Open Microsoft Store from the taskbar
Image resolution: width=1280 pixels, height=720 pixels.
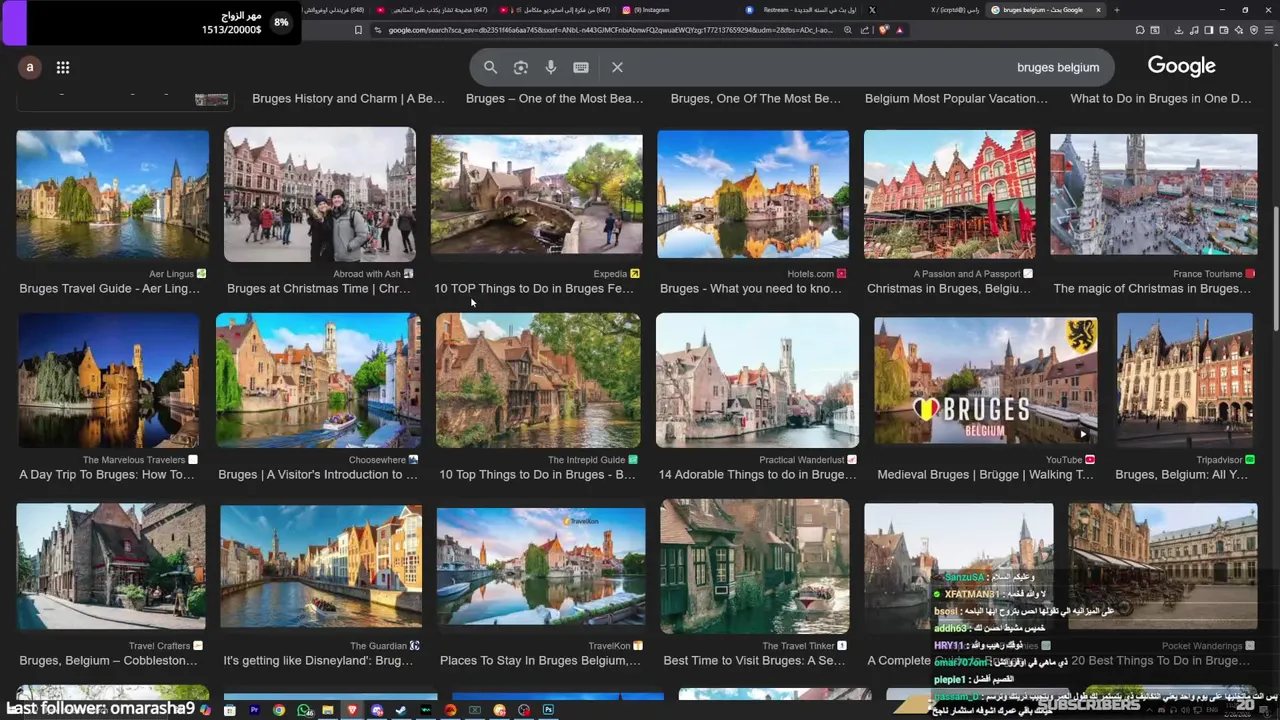click(x=229, y=710)
